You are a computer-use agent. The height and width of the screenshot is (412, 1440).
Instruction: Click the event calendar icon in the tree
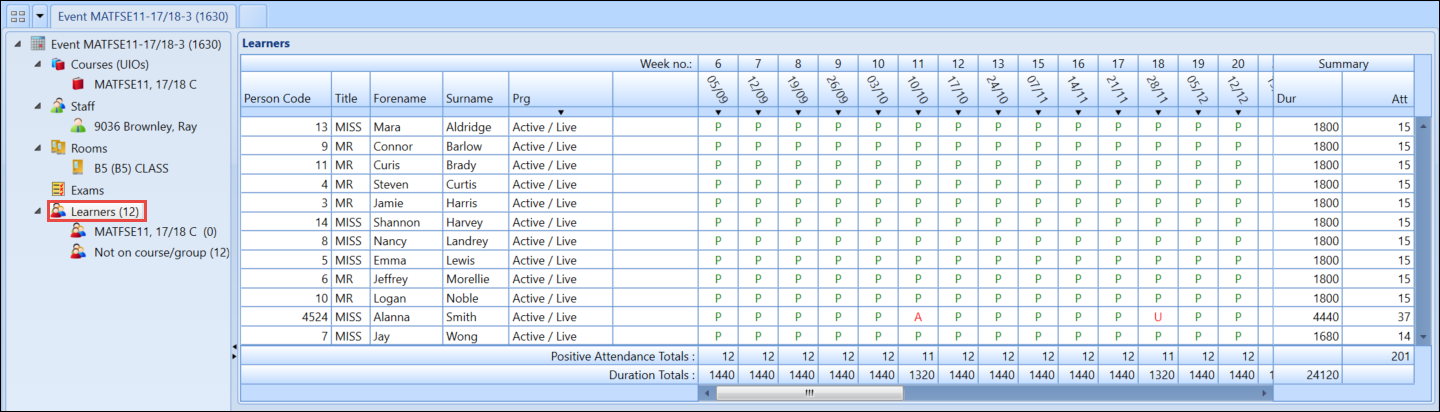pyautogui.click(x=39, y=44)
